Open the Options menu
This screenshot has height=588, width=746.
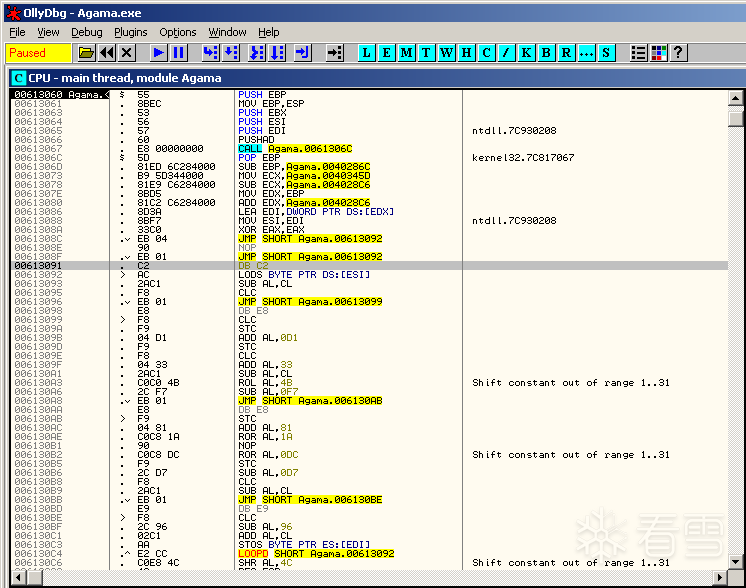click(x=178, y=32)
